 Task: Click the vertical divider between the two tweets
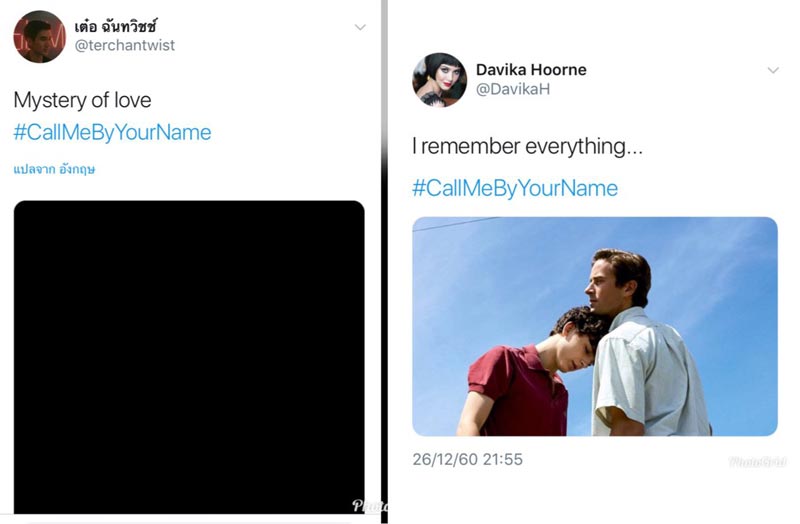coord(383,260)
